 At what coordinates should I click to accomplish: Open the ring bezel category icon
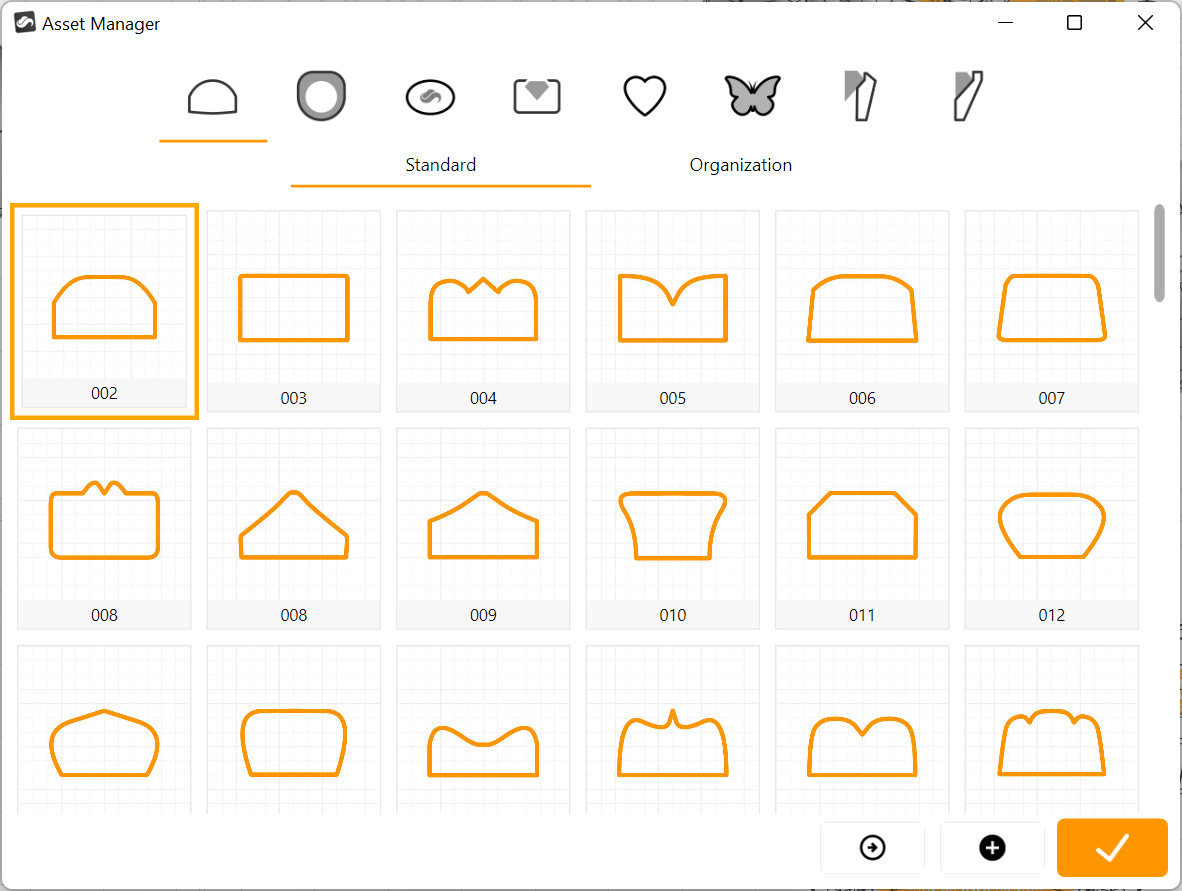click(321, 96)
